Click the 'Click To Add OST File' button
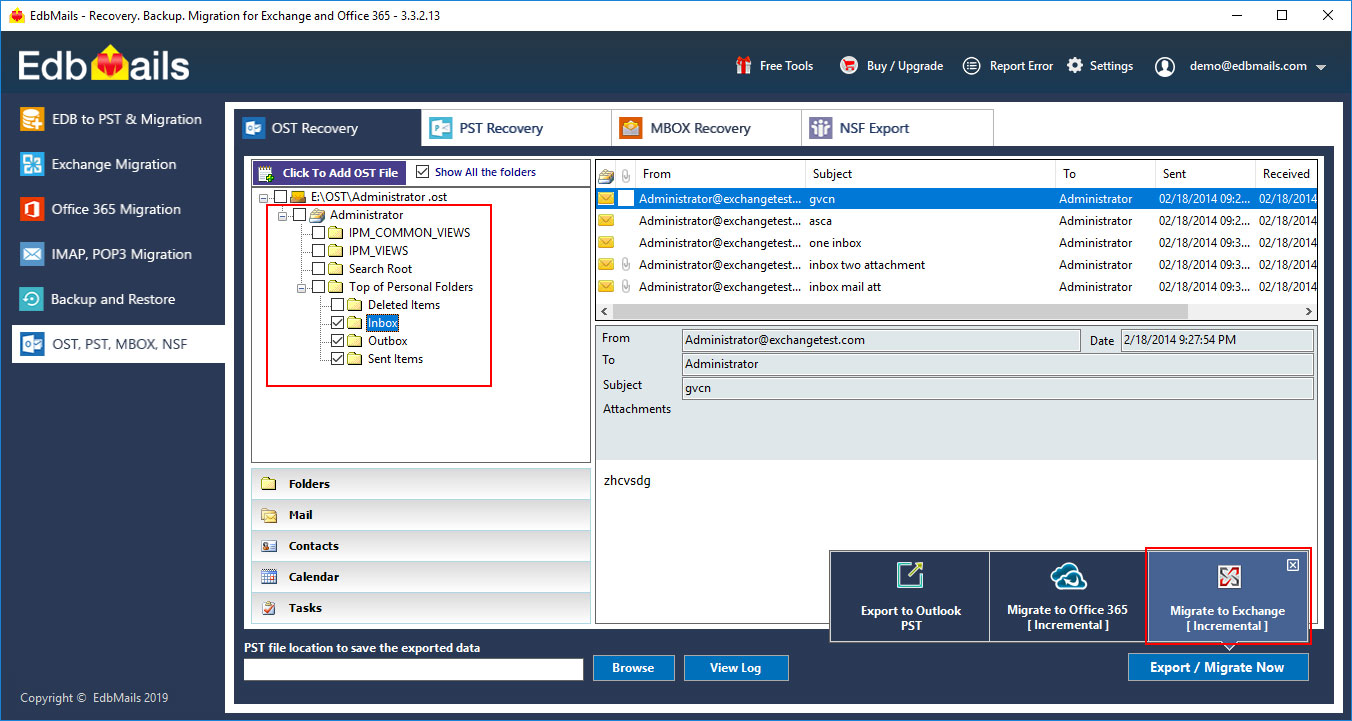 [329, 173]
